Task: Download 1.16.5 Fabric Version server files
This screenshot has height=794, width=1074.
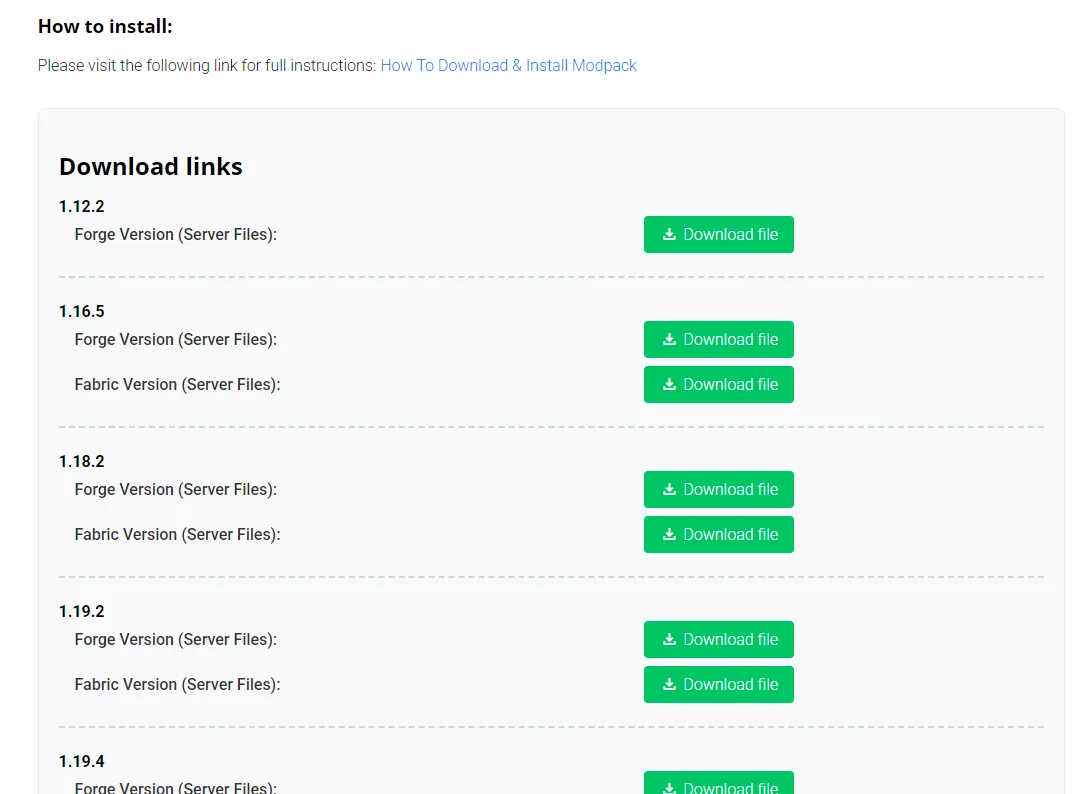Action: coord(719,384)
